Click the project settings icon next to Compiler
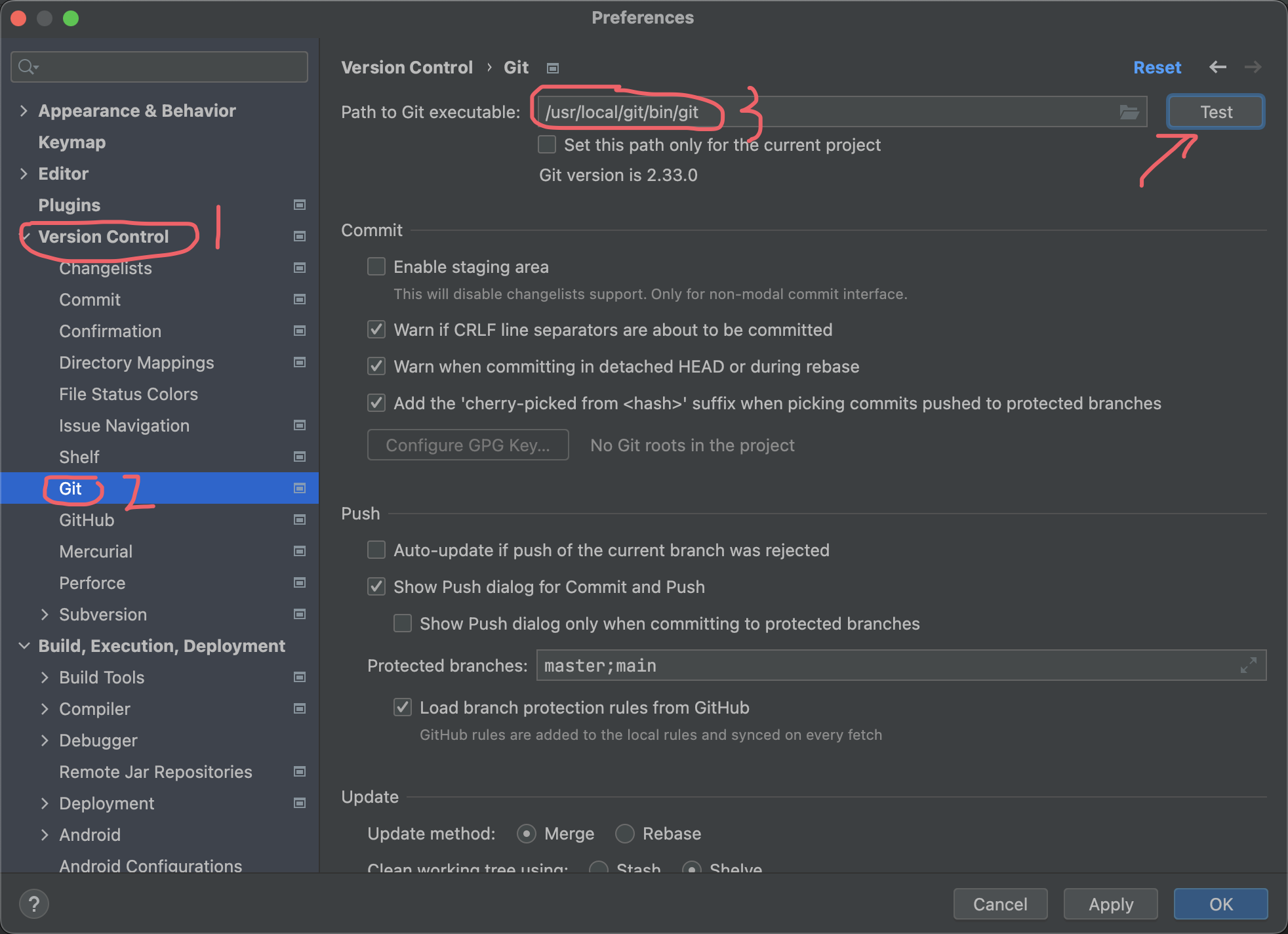Screen dimensions: 1288x934 300,708
